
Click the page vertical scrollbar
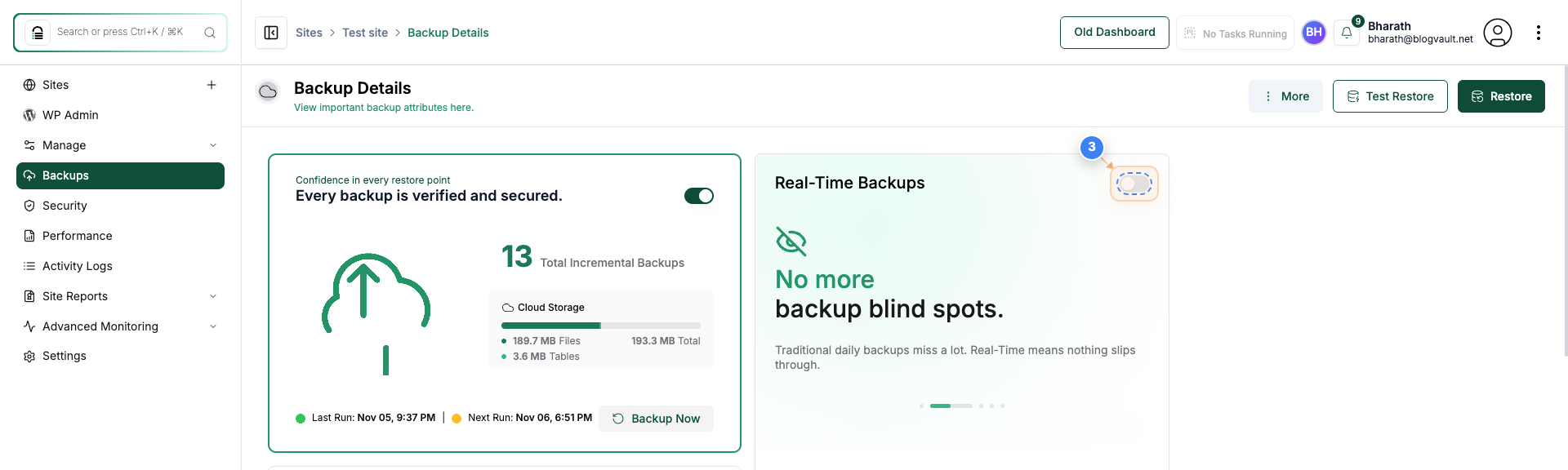(x=1565, y=212)
